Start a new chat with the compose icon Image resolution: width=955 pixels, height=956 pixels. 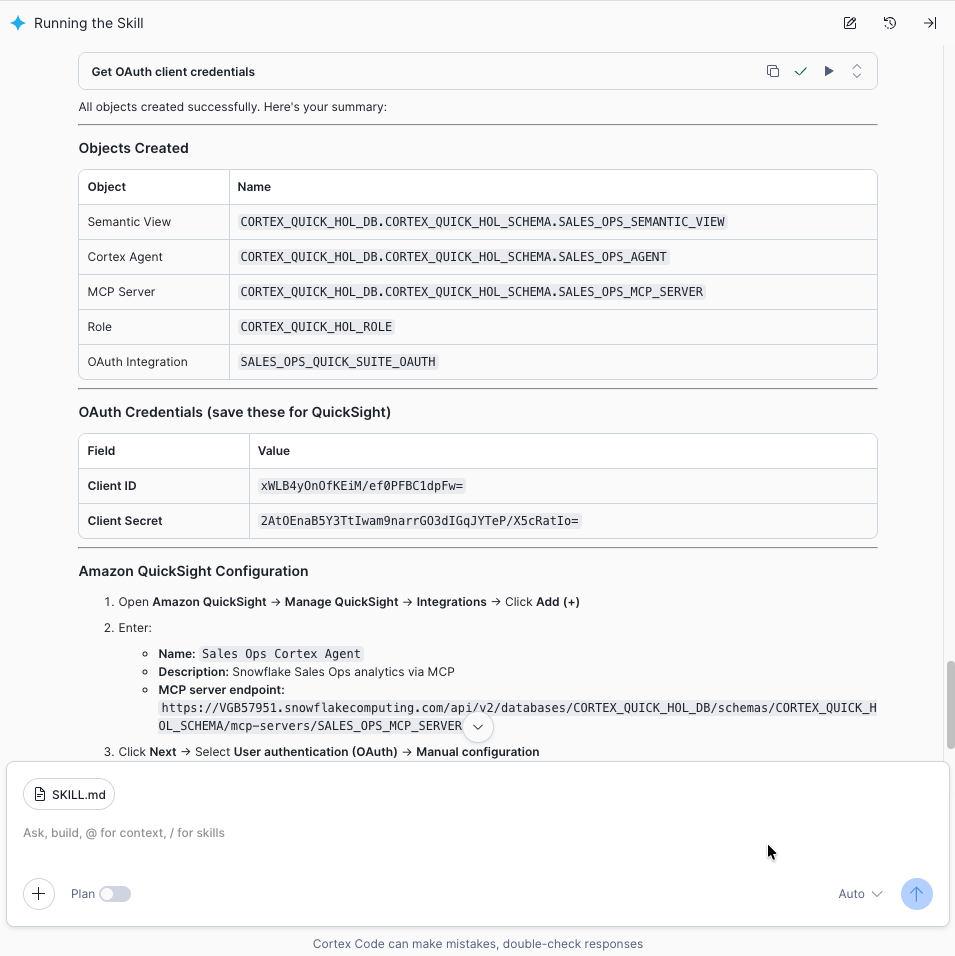click(849, 23)
